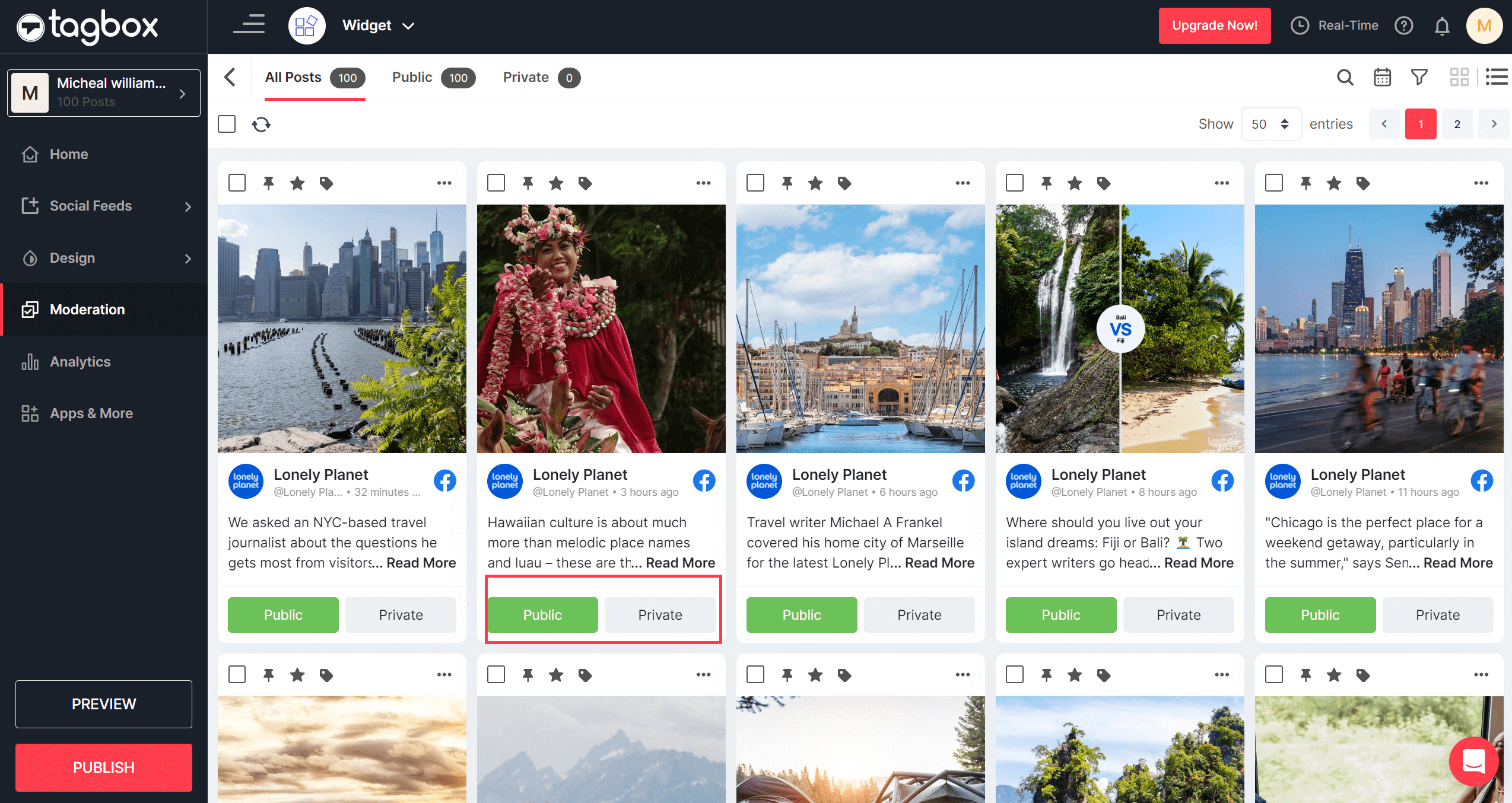
Task: Check the select-all posts checkbox
Action: pyautogui.click(x=226, y=123)
